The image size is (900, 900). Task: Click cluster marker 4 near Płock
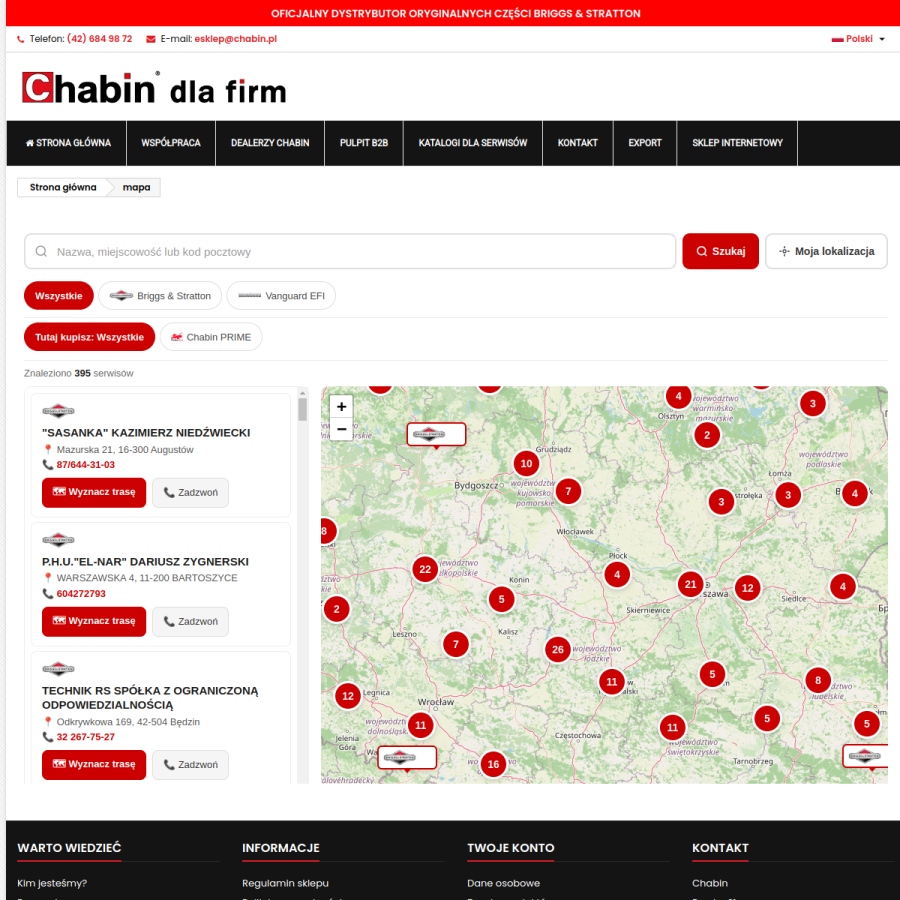point(617,575)
